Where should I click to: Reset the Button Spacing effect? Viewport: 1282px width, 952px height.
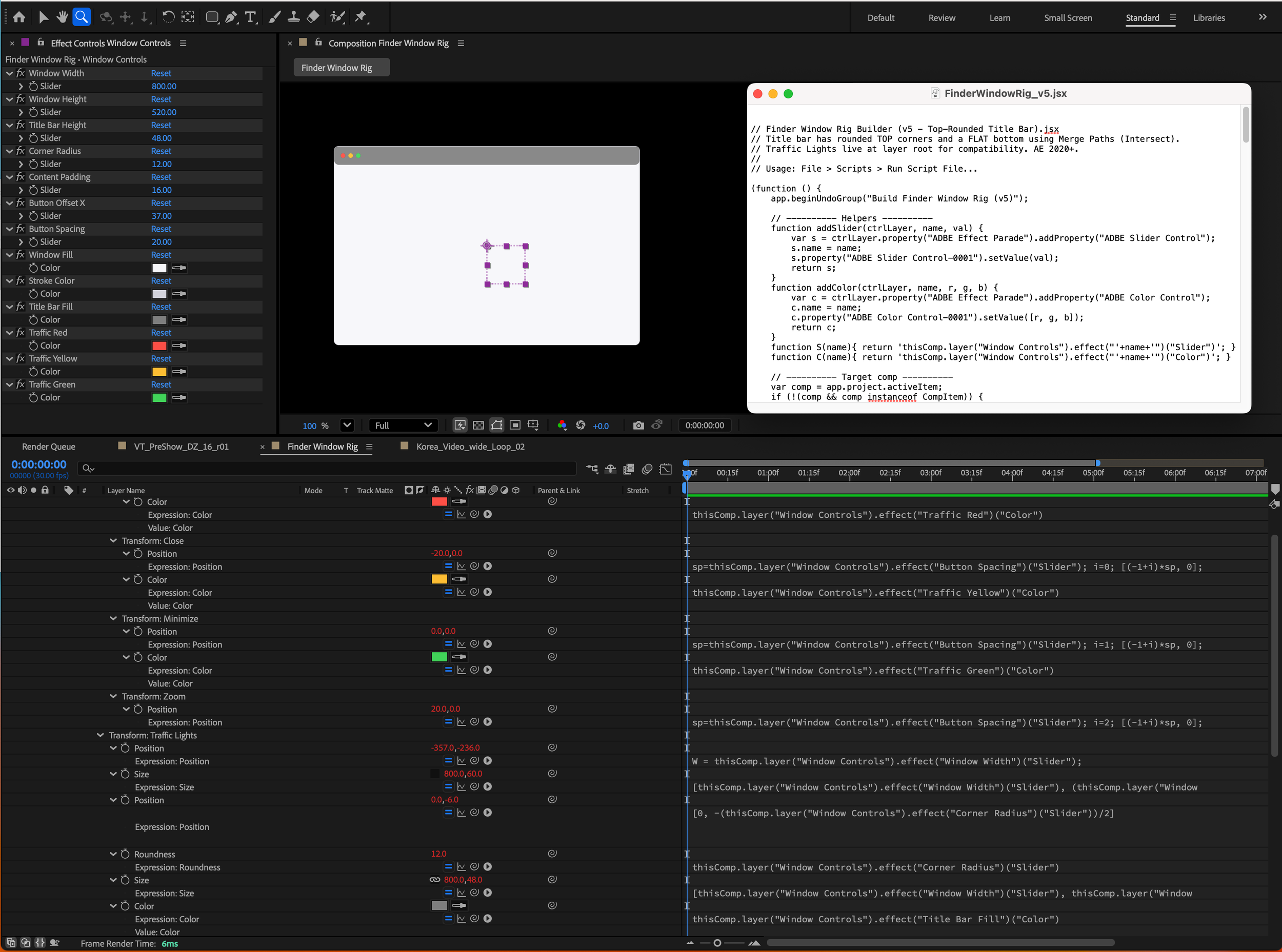(x=161, y=229)
